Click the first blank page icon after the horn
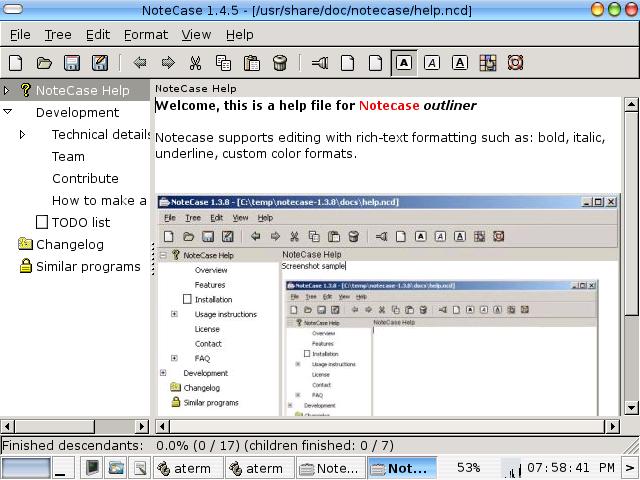The image size is (640, 480). (x=347, y=63)
